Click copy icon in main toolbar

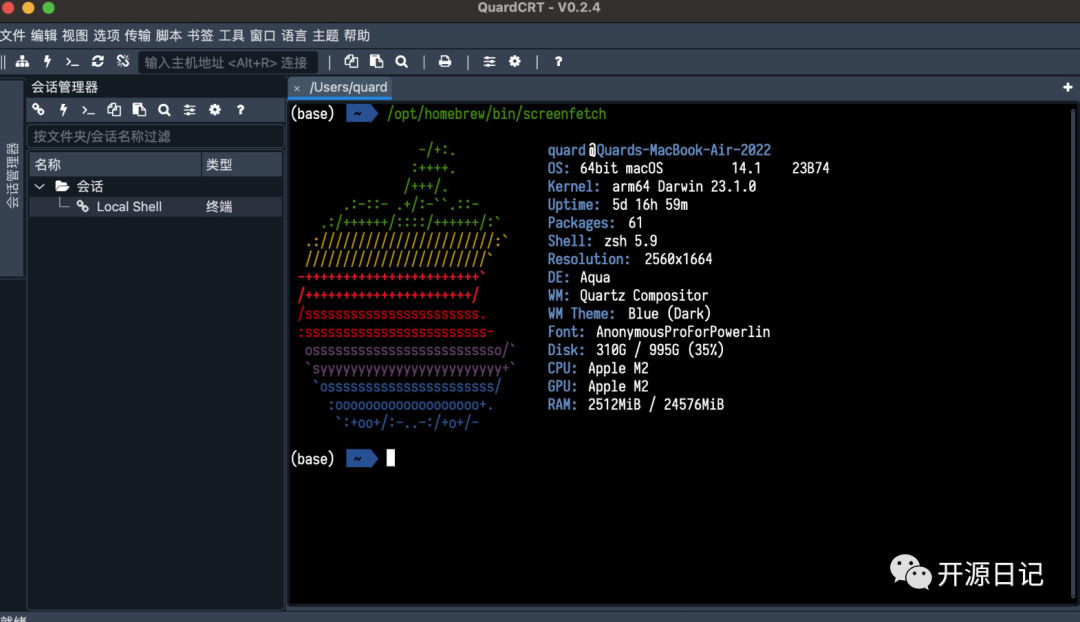coord(351,61)
